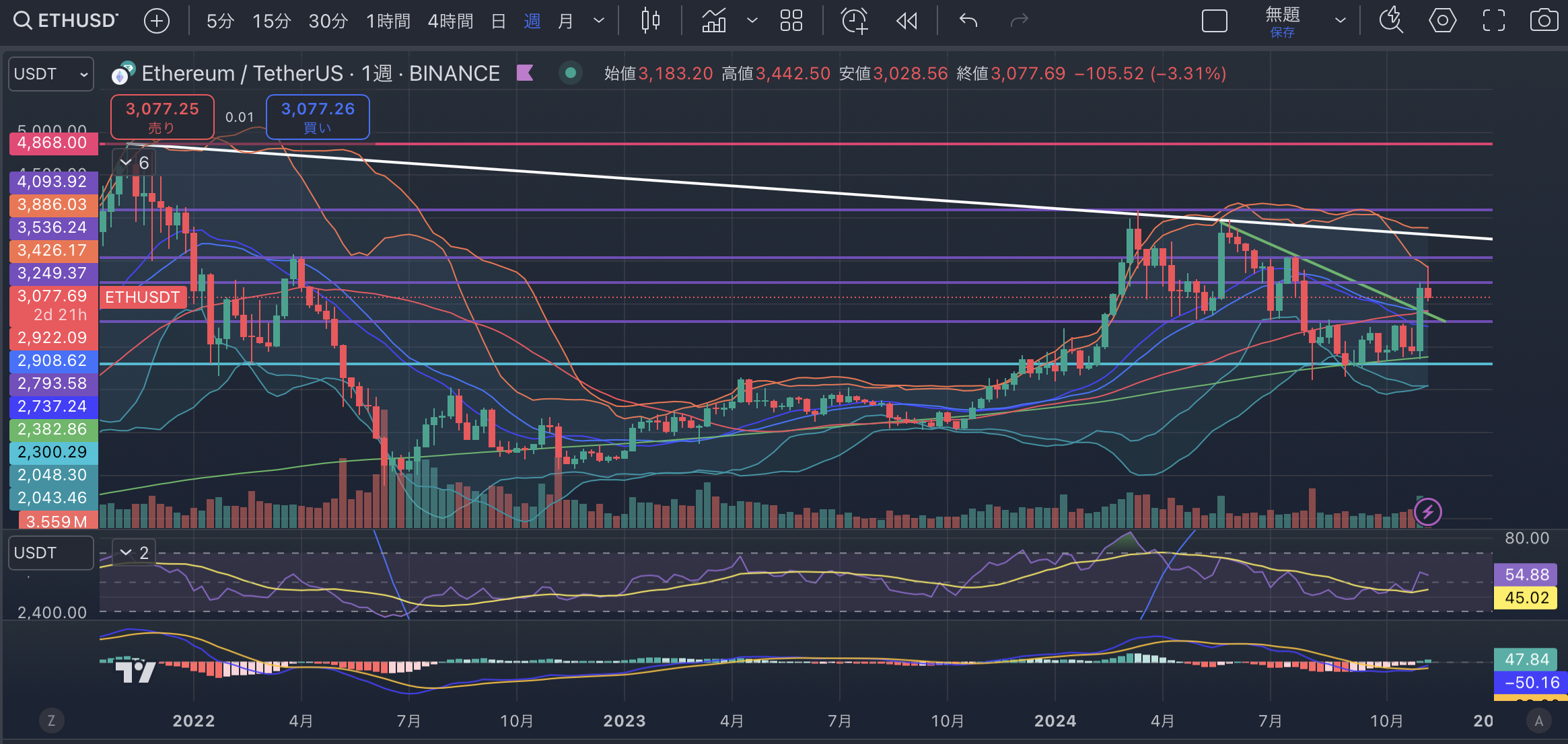Click the 3.559 M volume label
The height and width of the screenshot is (744, 1568).
point(58,521)
